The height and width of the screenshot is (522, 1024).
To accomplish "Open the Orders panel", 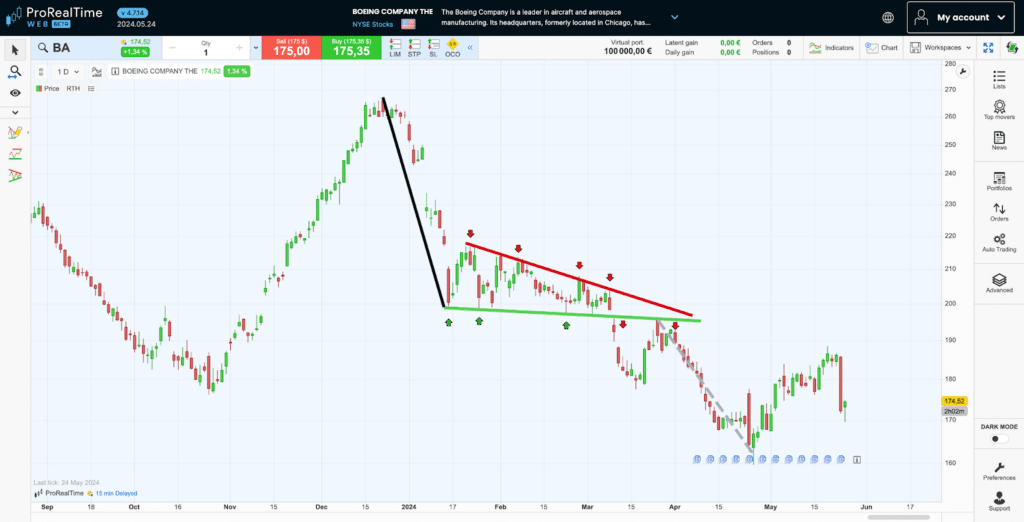I will (999, 212).
